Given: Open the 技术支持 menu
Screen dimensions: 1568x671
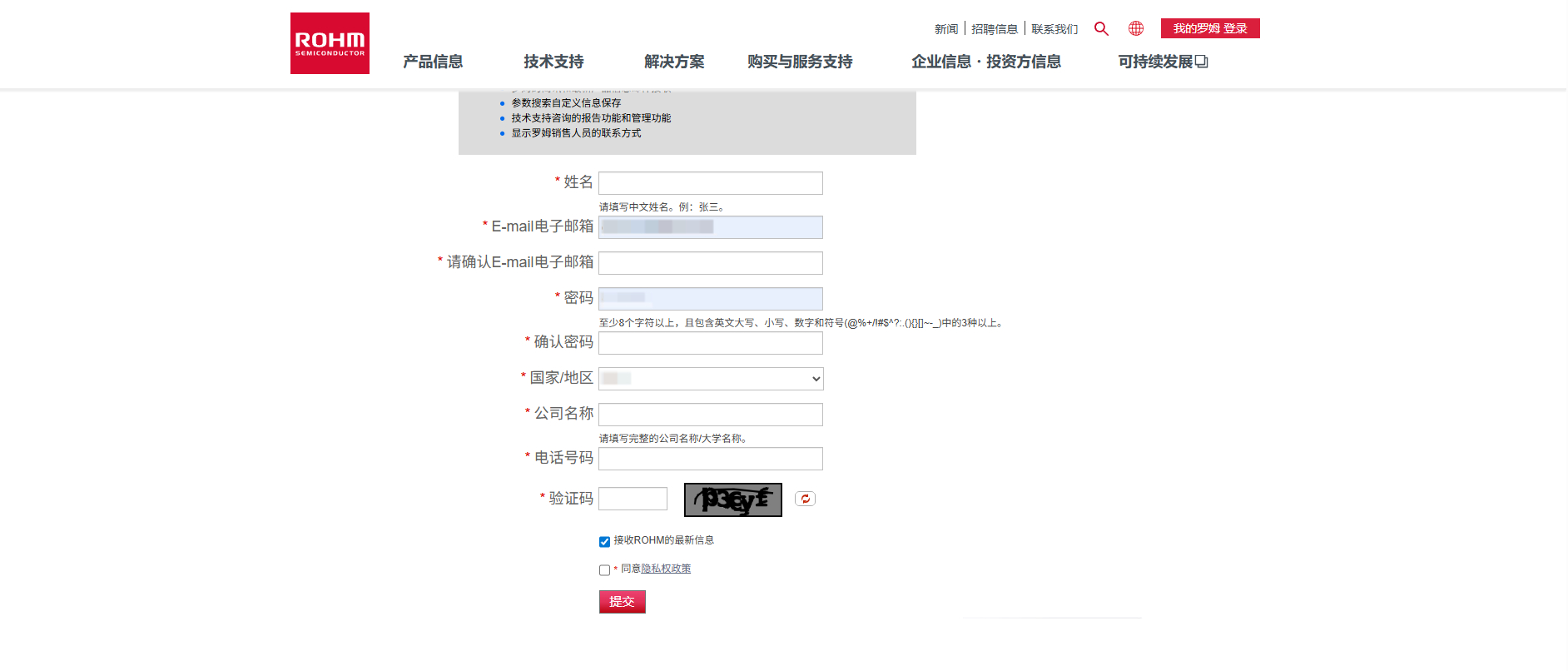Looking at the screenshot, I should 553,62.
